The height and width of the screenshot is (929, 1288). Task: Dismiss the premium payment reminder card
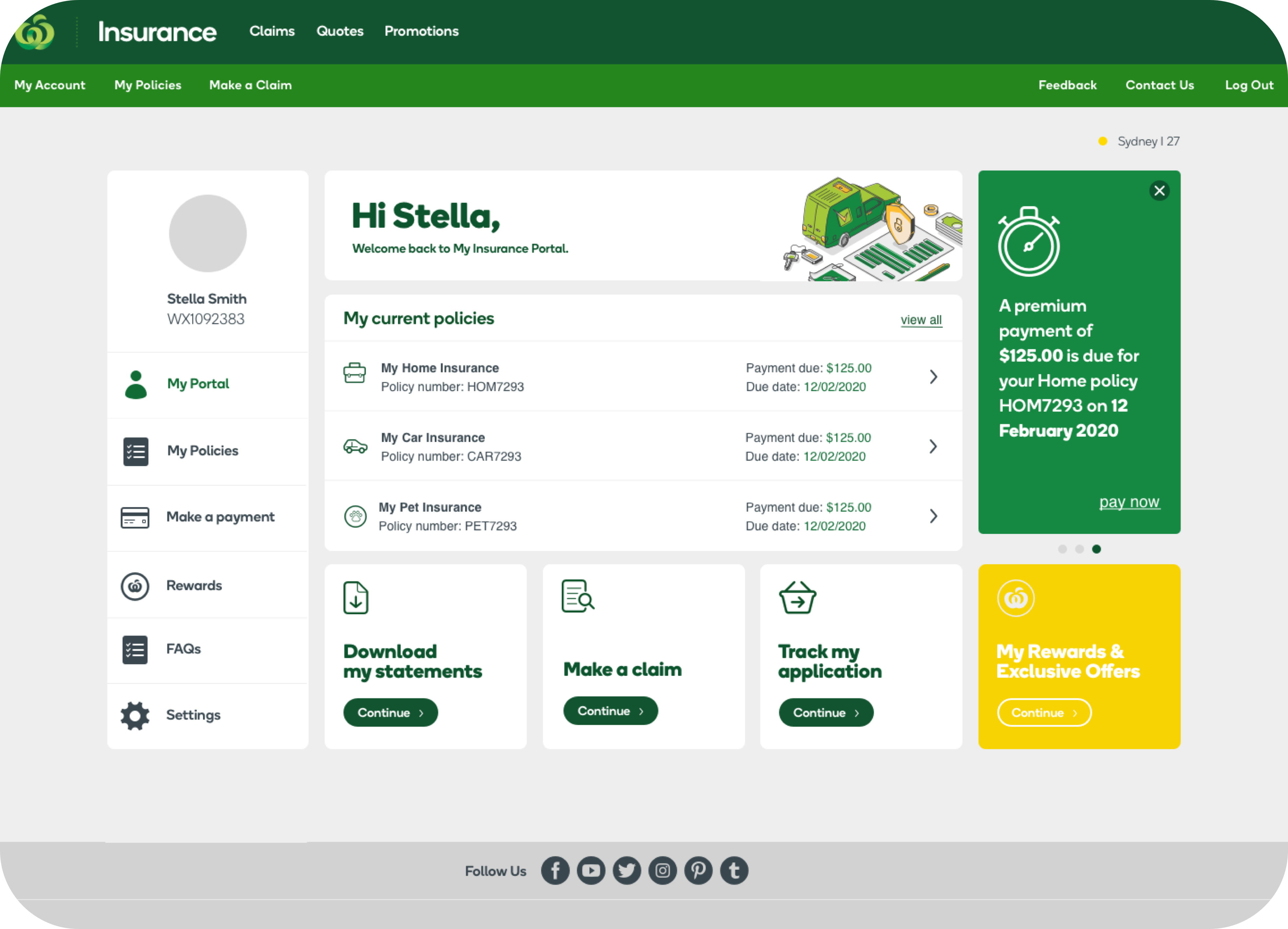1159,191
